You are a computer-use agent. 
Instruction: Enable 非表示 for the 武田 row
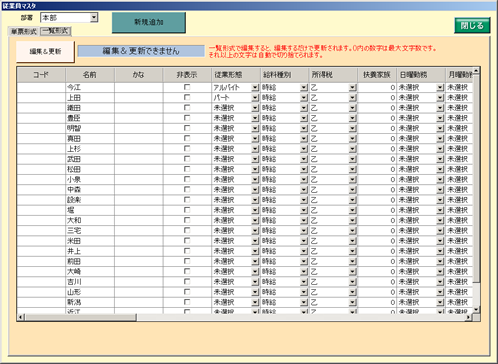tap(187, 159)
